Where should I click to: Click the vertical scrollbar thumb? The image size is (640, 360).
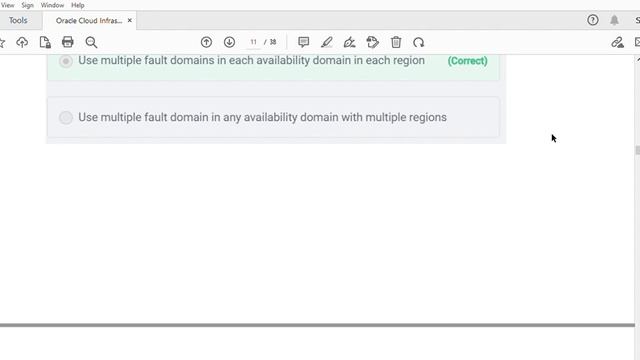[638, 150]
